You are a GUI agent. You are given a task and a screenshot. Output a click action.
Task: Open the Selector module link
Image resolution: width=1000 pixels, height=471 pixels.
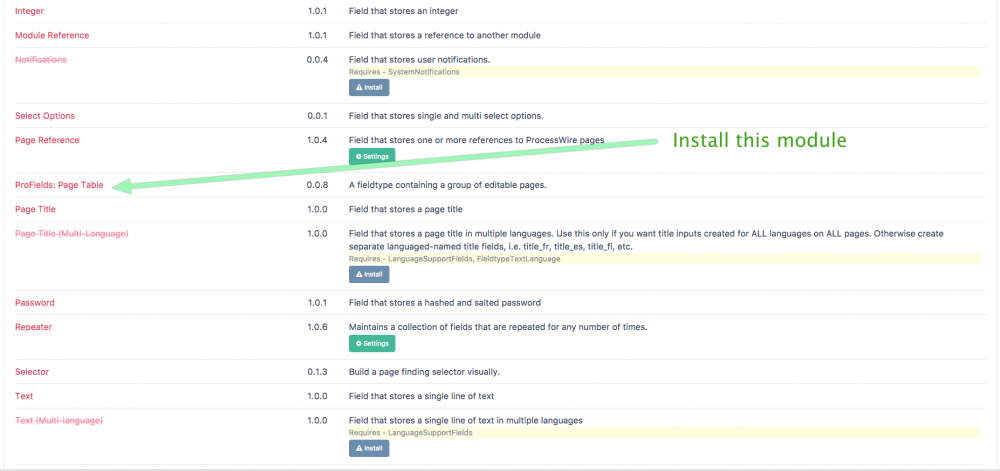tap(32, 372)
